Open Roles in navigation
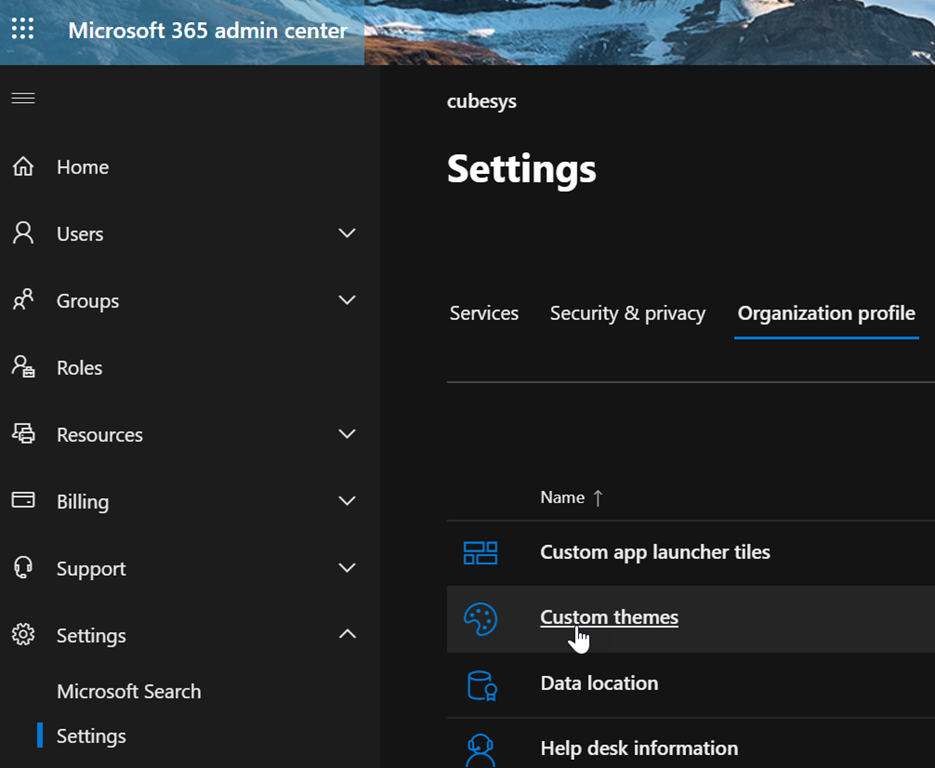935x768 pixels. [x=79, y=368]
